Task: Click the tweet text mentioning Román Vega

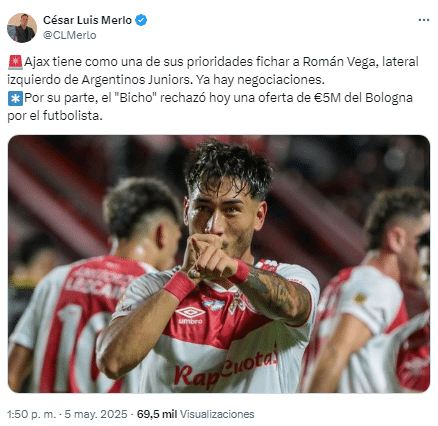Action: (x=213, y=71)
